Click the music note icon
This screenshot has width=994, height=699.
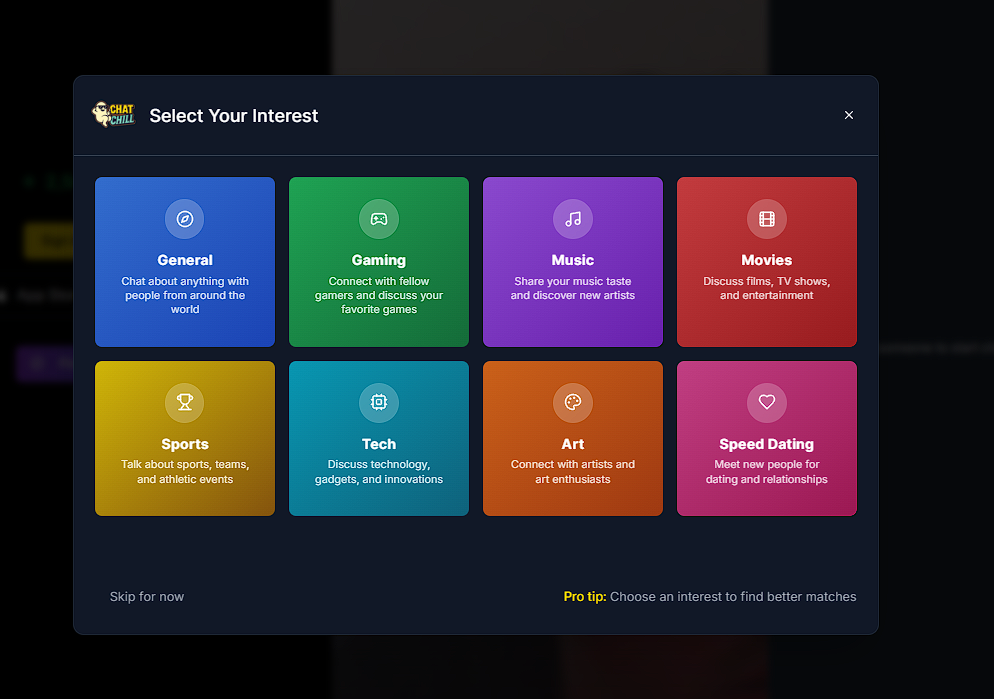[x=573, y=219]
